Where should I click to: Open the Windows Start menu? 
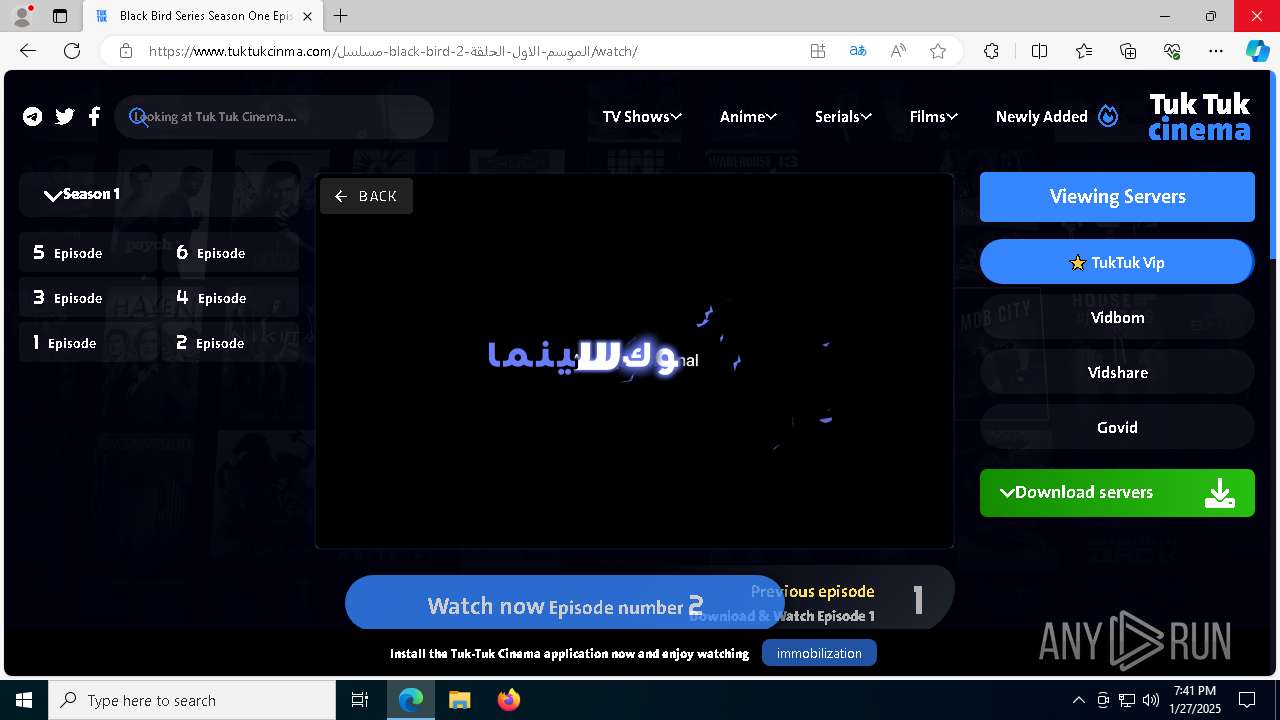24,700
